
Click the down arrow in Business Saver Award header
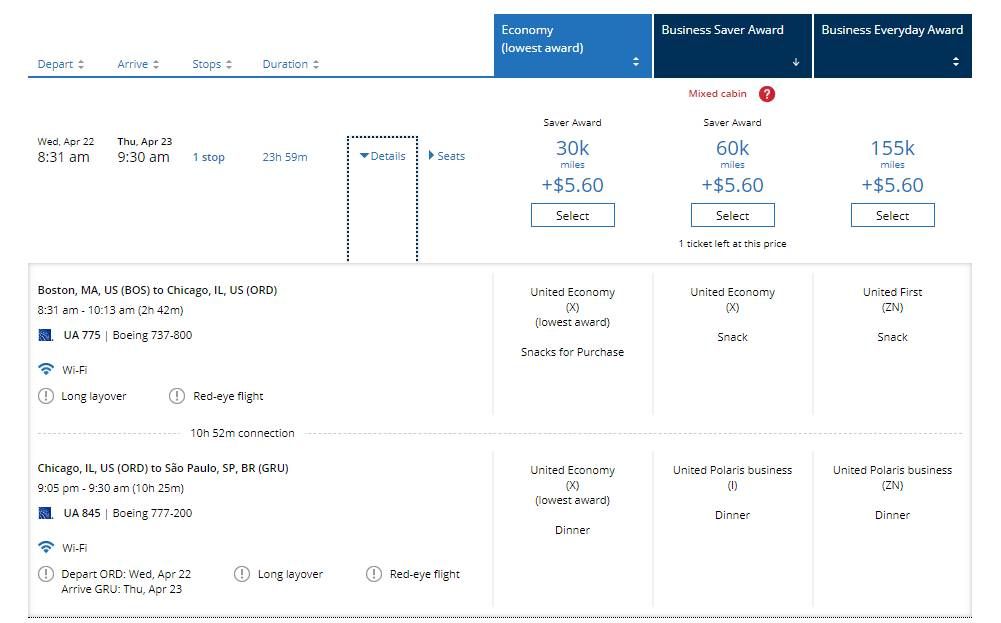pyautogui.click(x=795, y=62)
